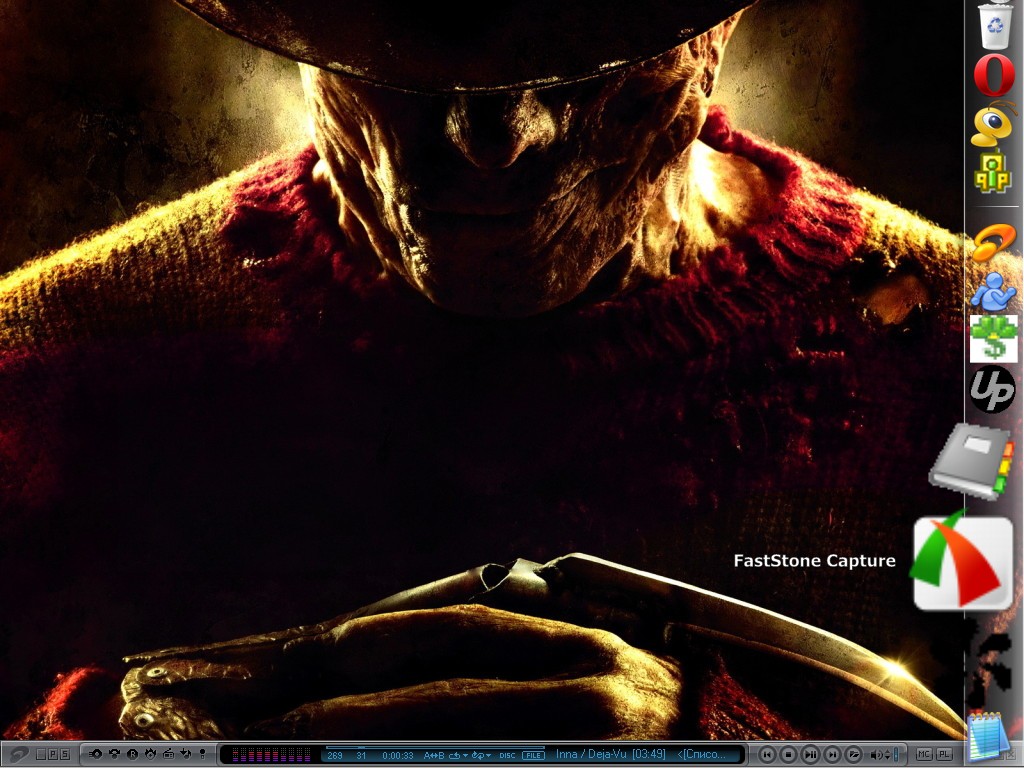The width and height of the screenshot is (1024, 768).
Task: Switch the player to DISC mode
Action: pyautogui.click(x=507, y=755)
